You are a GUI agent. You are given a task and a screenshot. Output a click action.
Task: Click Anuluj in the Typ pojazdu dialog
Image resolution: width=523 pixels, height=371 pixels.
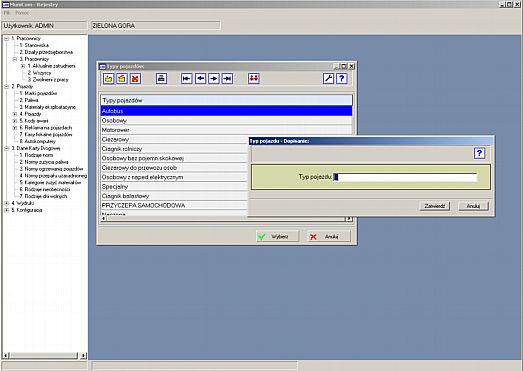[473, 206]
